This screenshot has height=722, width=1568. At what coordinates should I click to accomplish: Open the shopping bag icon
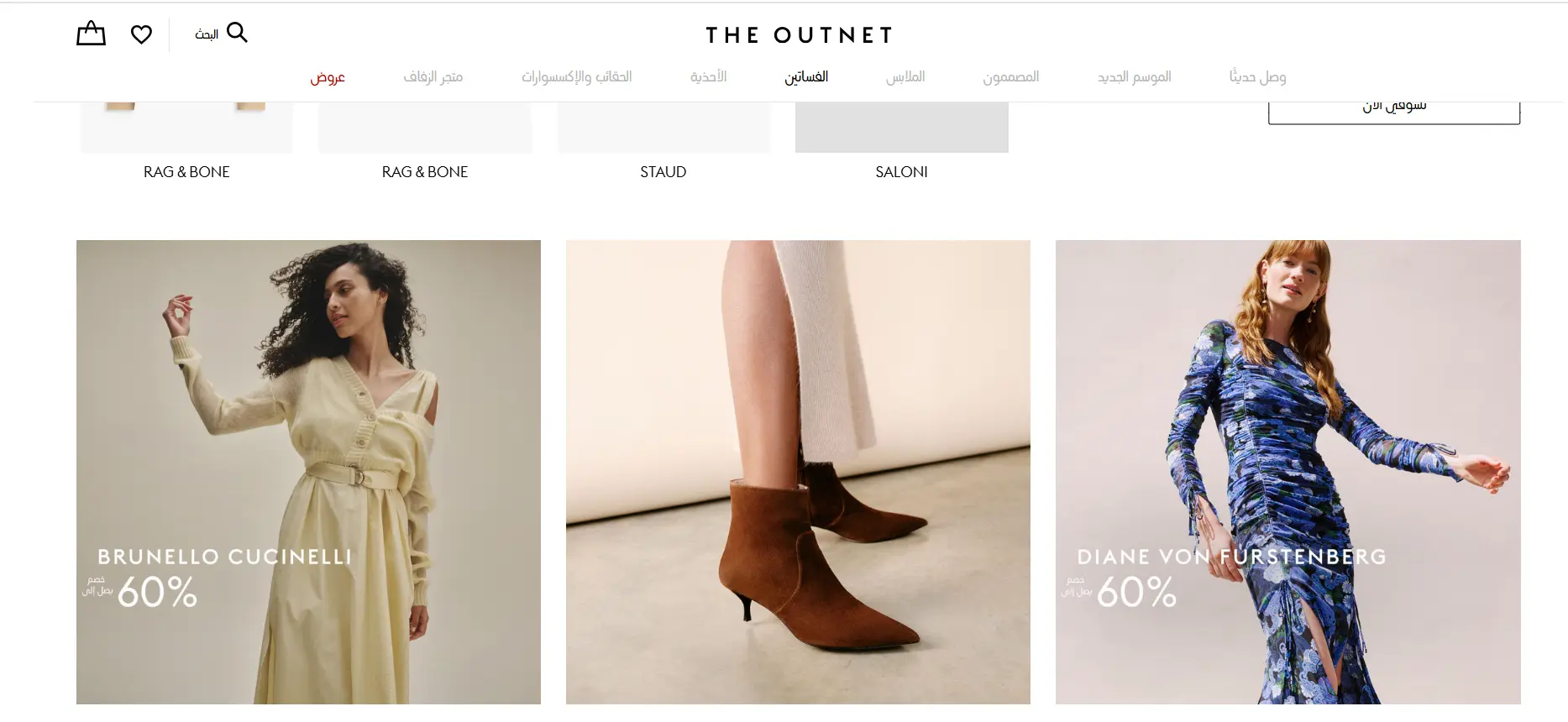point(91,34)
